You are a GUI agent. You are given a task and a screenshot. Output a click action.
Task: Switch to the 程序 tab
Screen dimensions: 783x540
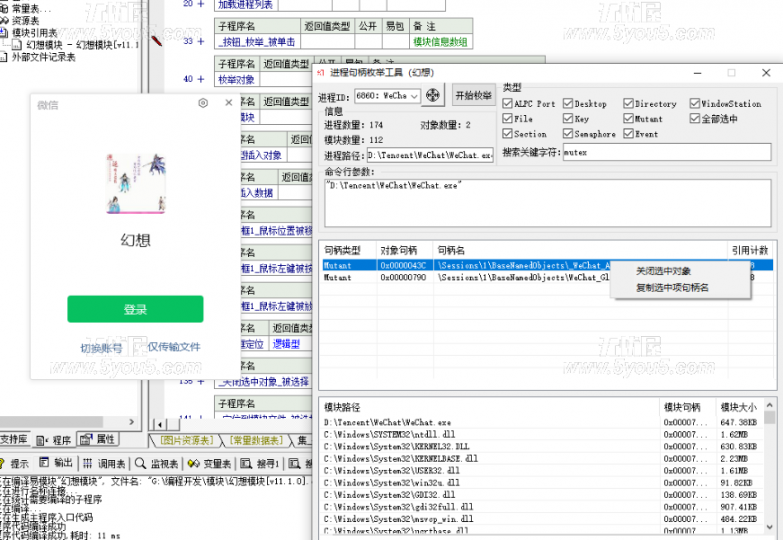coord(54,440)
